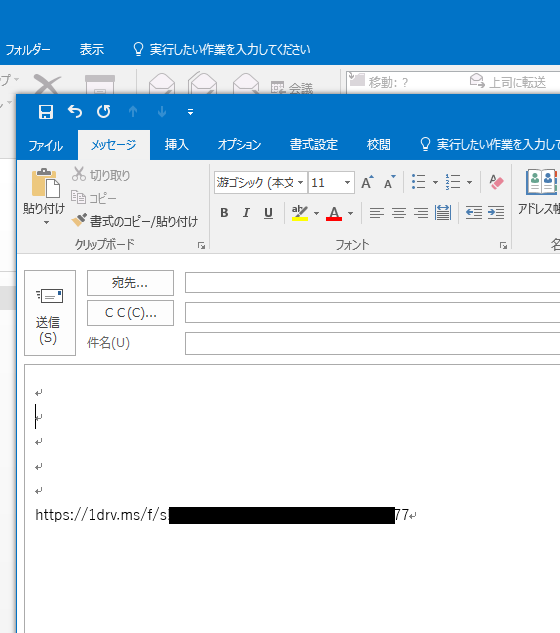Open the 校閲 tab
Screen dimensions: 560x633
(x=379, y=145)
